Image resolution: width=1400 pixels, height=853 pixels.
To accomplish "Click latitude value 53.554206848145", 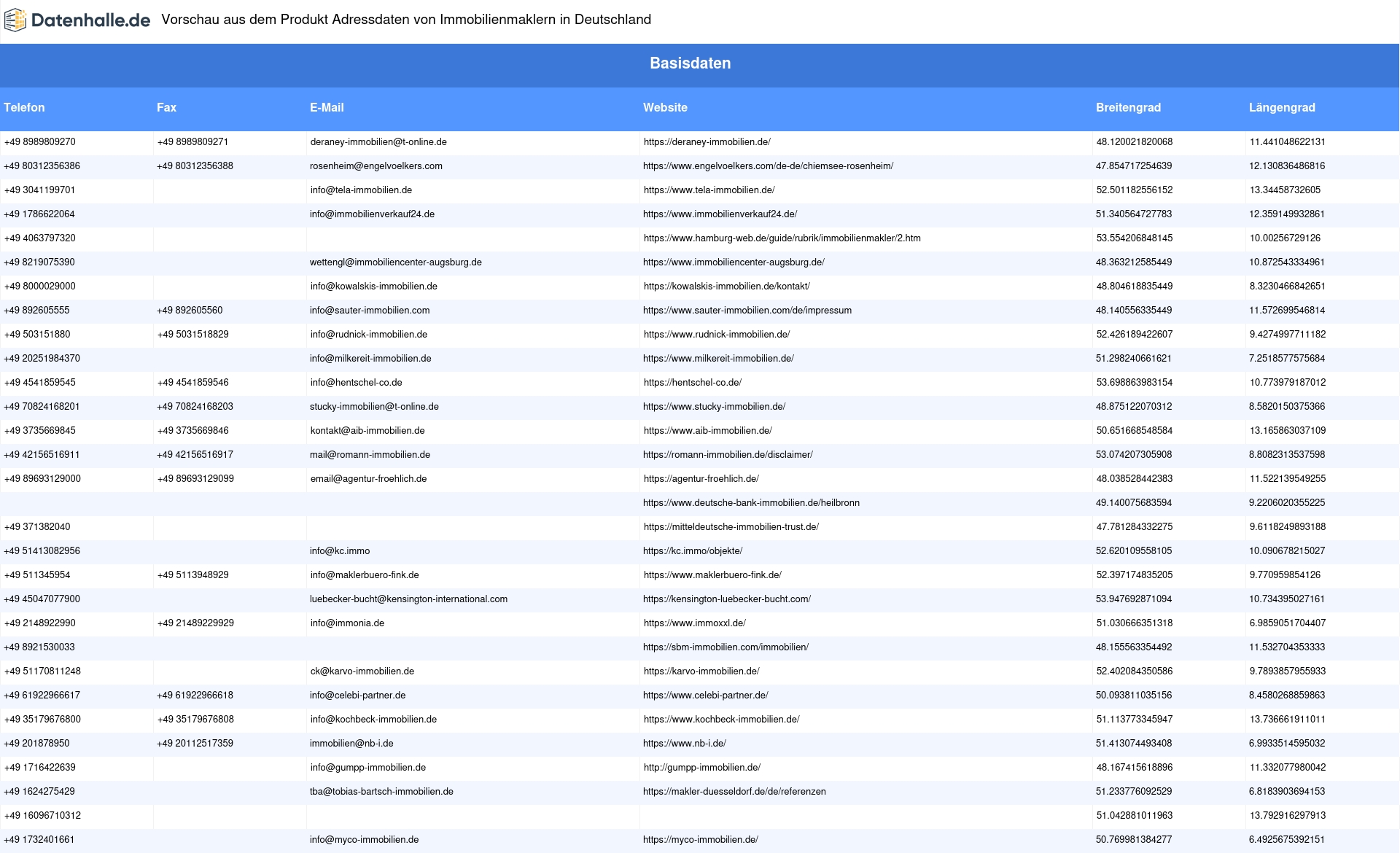I will click(1135, 238).
